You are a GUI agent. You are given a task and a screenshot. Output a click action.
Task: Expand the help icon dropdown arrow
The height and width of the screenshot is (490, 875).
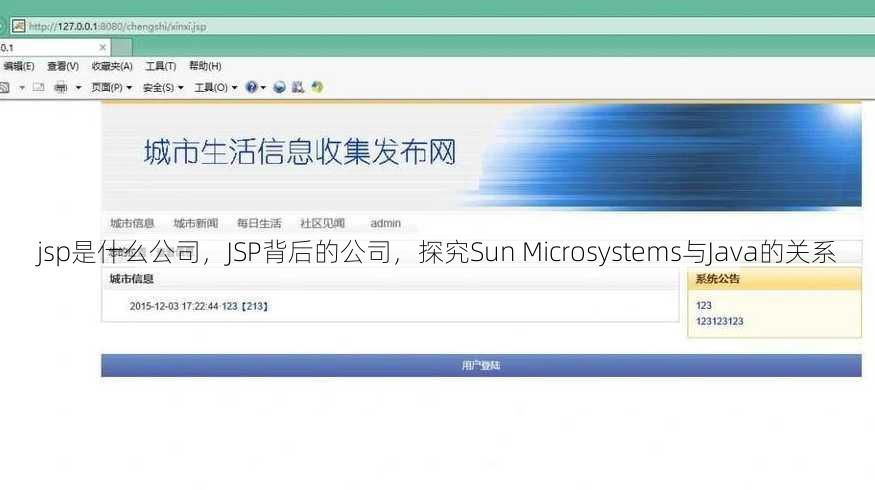coord(263,88)
